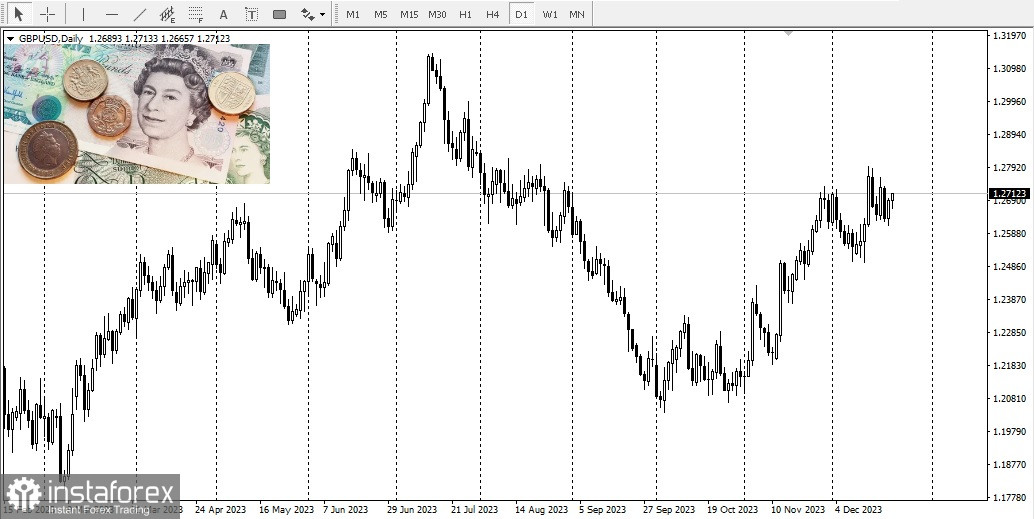The width and height of the screenshot is (1034, 519).
Task: Click the 1.31970 price scale value
Action: (1008, 36)
